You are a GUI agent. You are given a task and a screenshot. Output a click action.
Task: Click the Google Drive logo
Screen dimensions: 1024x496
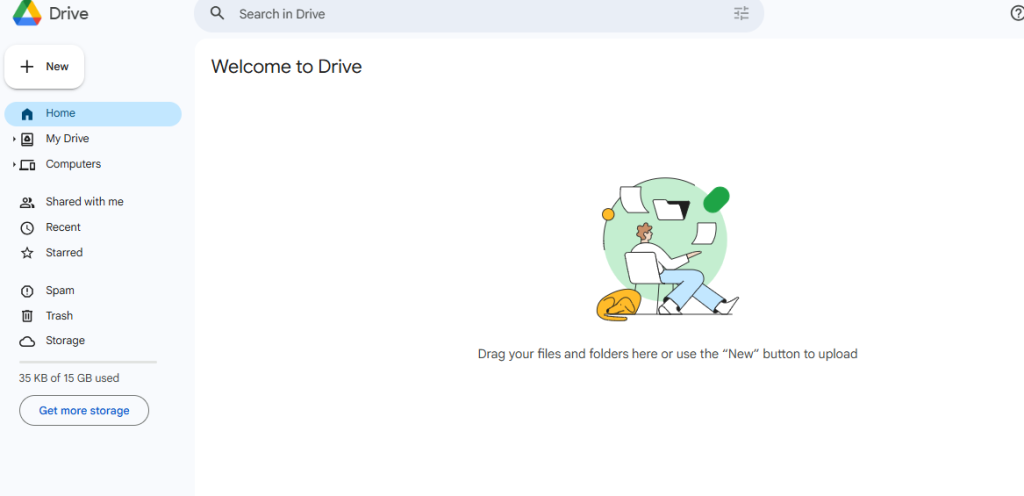(x=27, y=12)
